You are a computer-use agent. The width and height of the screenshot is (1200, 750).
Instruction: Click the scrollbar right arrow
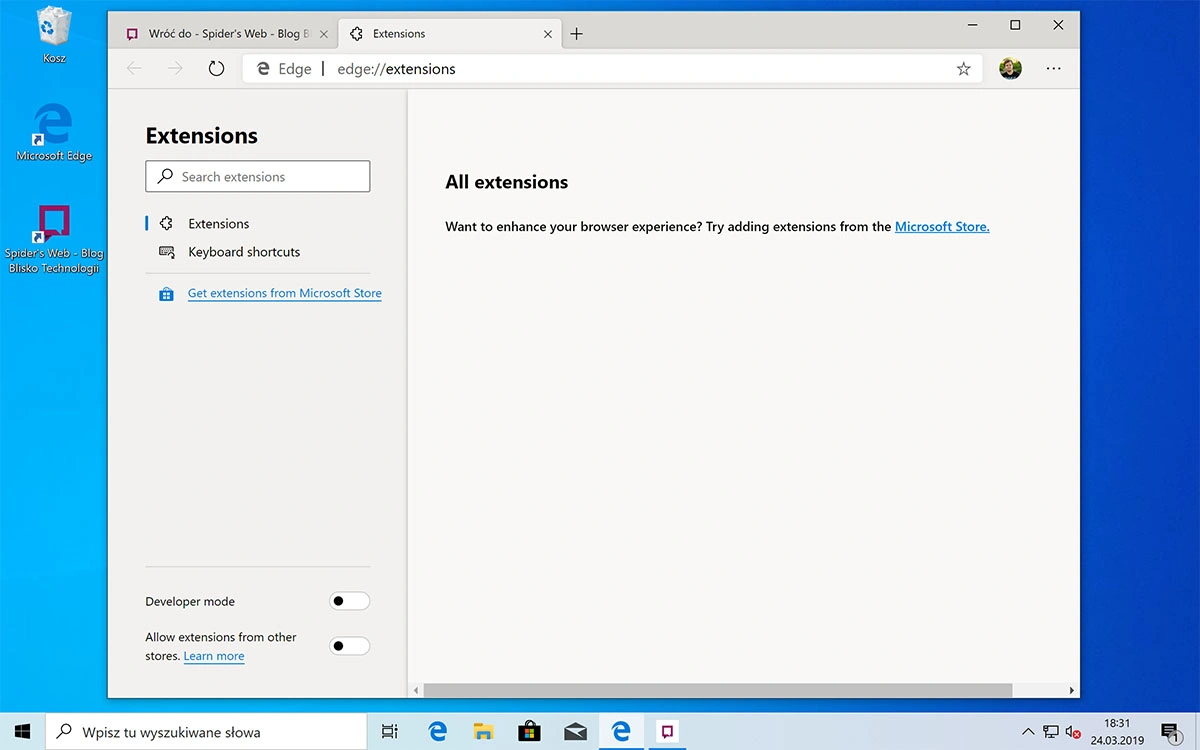coord(1072,690)
